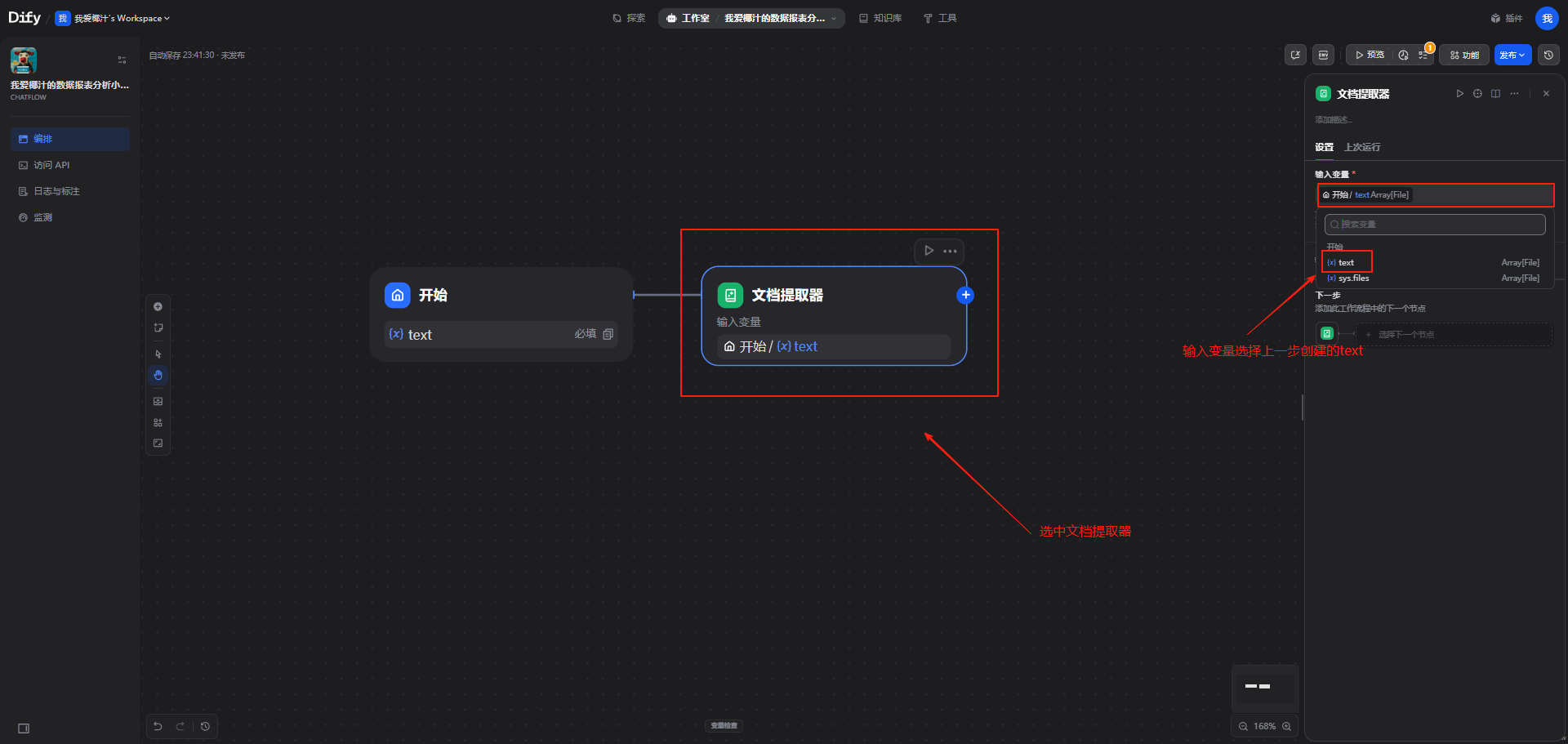Open the ENV environment variables button
The width and height of the screenshot is (1568, 744).
(x=1323, y=55)
